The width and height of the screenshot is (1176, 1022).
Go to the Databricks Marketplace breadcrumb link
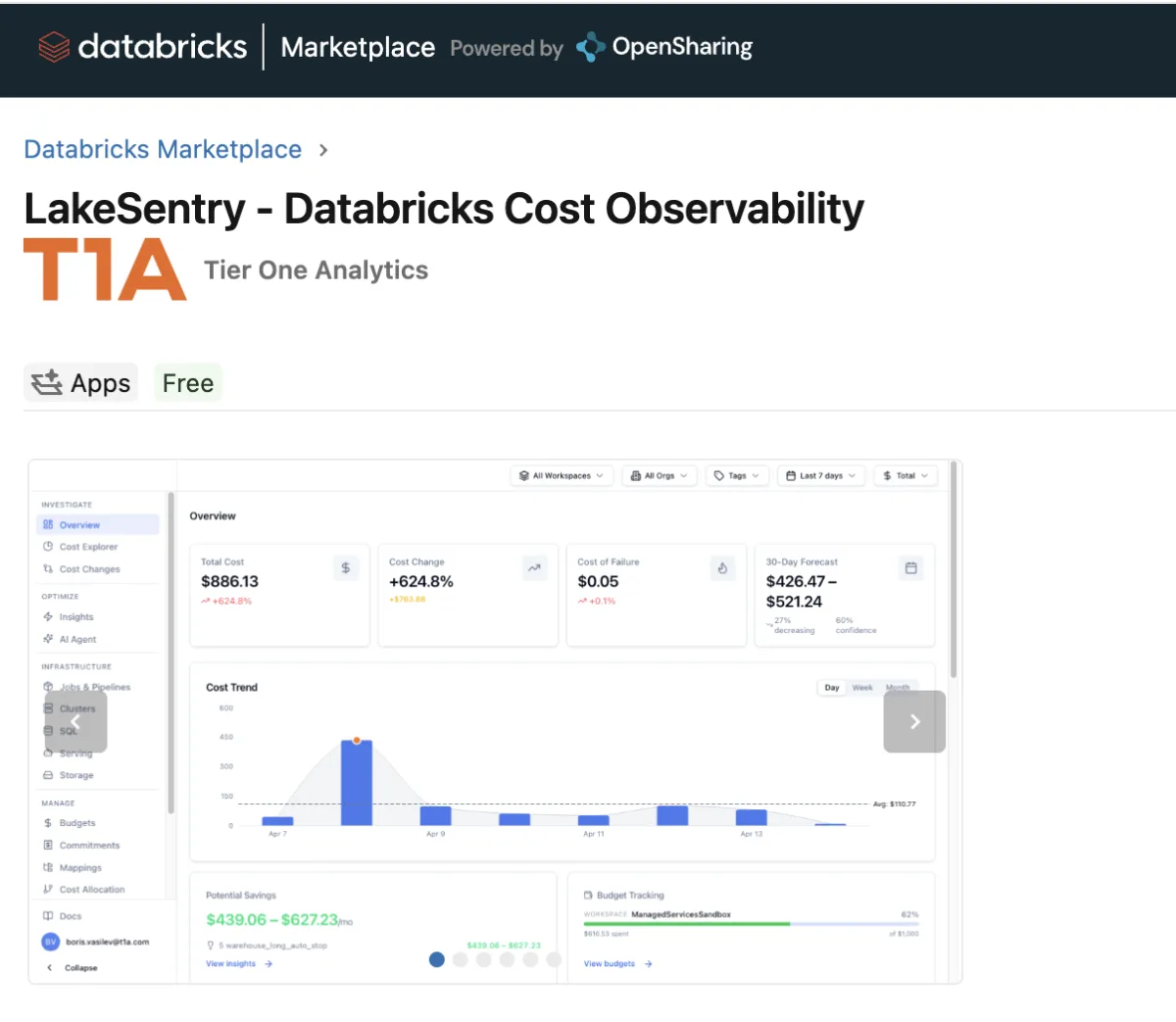[x=163, y=149]
